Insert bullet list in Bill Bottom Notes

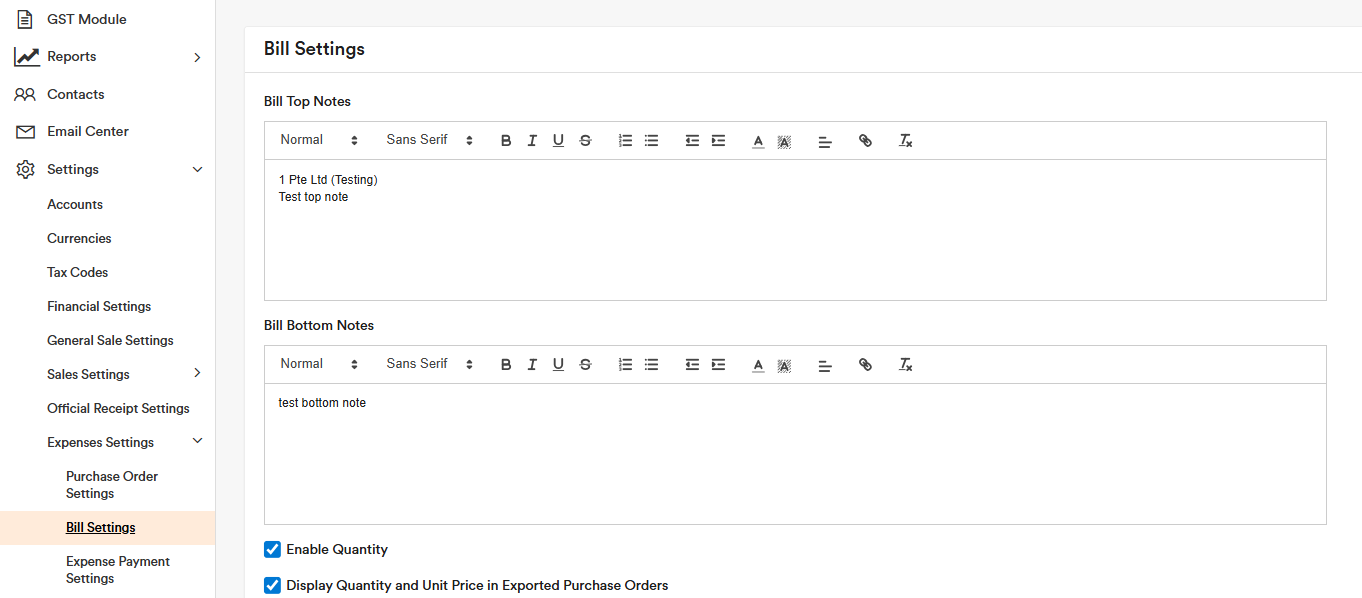point(651,365)
